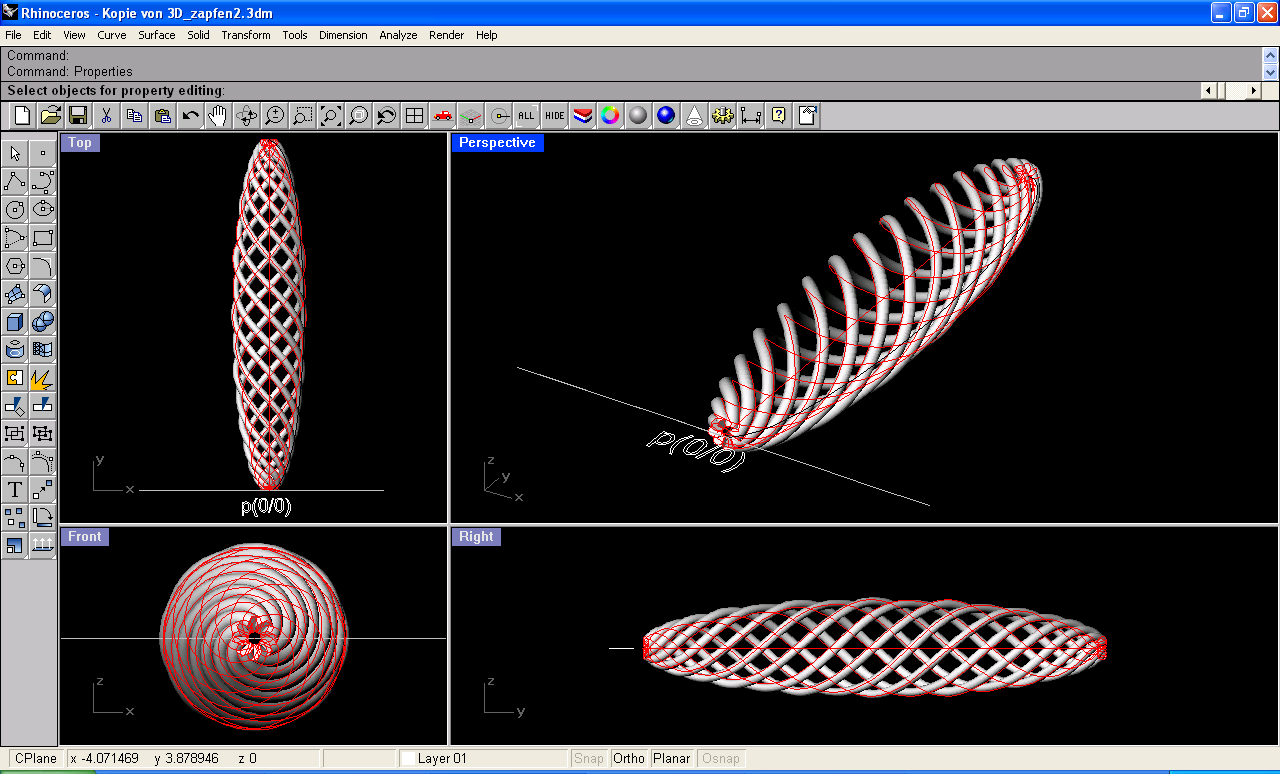Click the Zoom selected icon

[358, 116]
